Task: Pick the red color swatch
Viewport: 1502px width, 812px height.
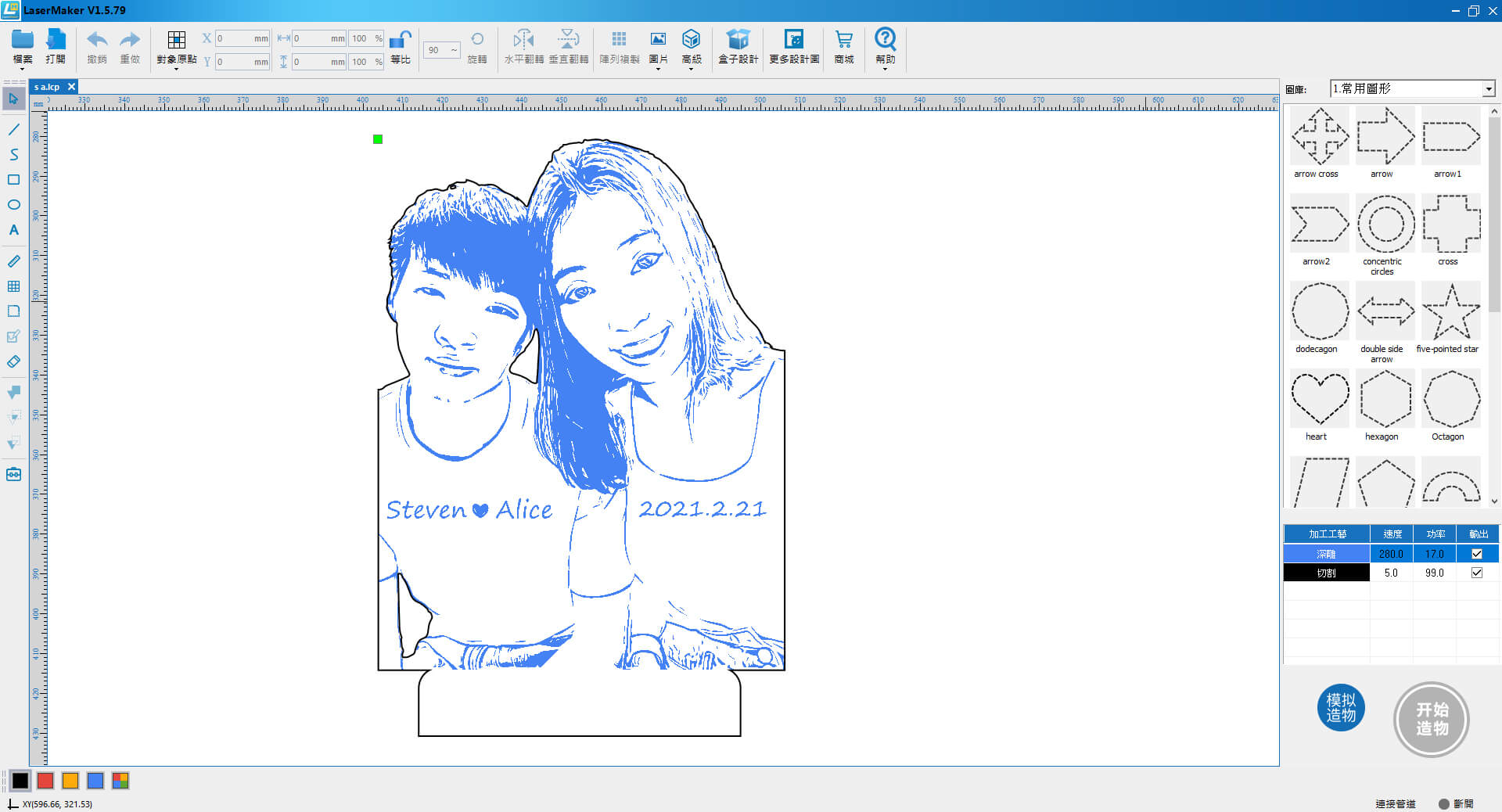Action: [45, 781]
